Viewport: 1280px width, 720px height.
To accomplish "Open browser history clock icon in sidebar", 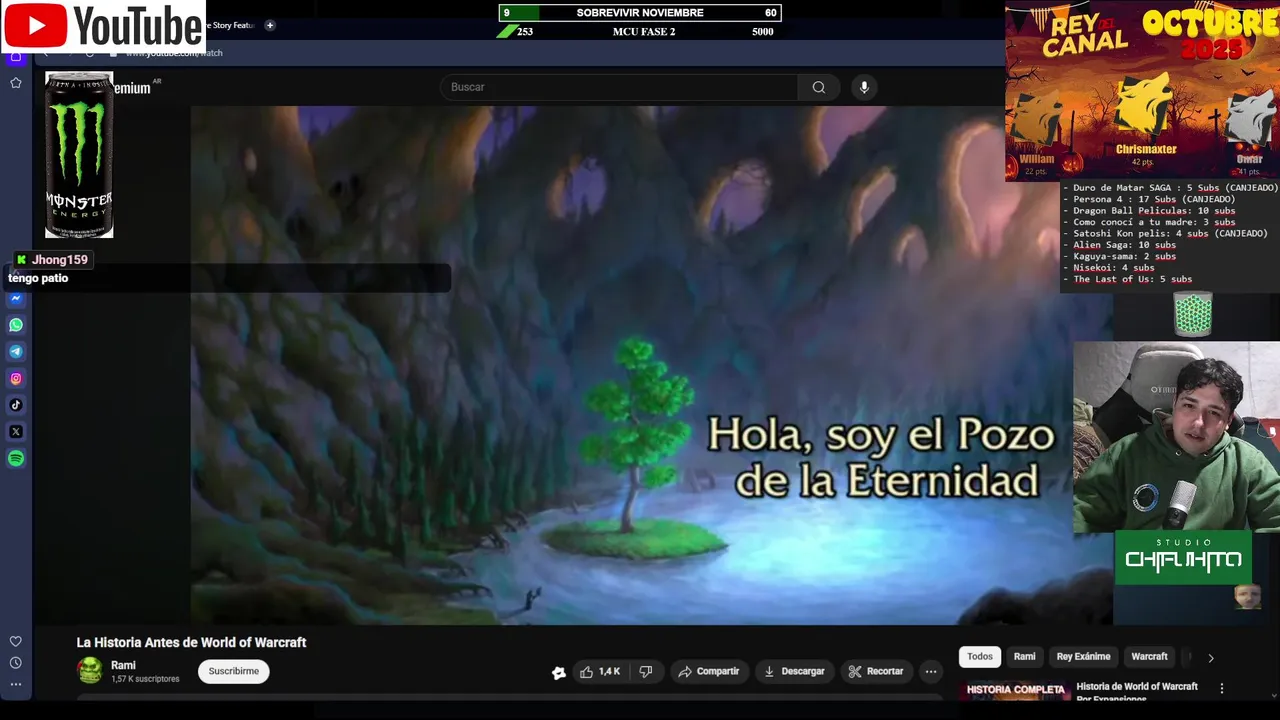I will (x=16, y=663).
